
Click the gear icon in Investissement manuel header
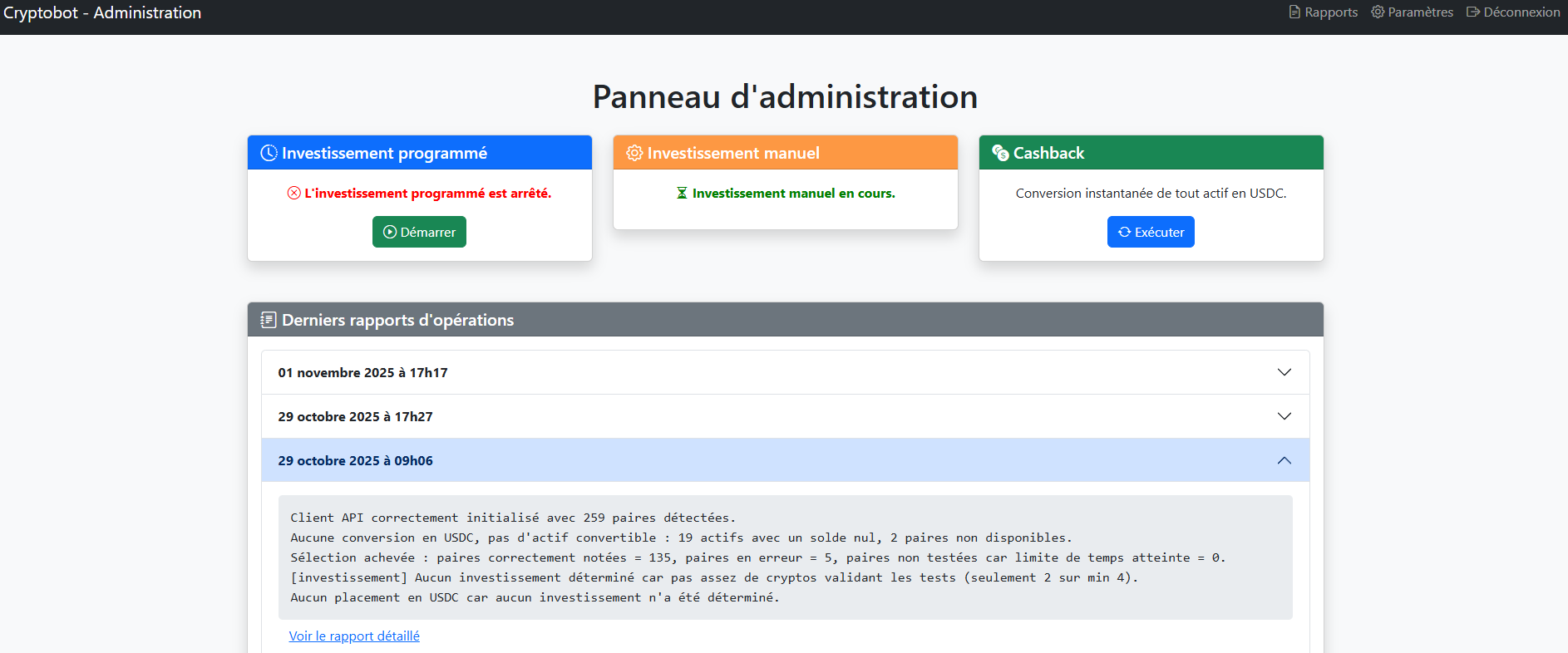coord(634,153)
